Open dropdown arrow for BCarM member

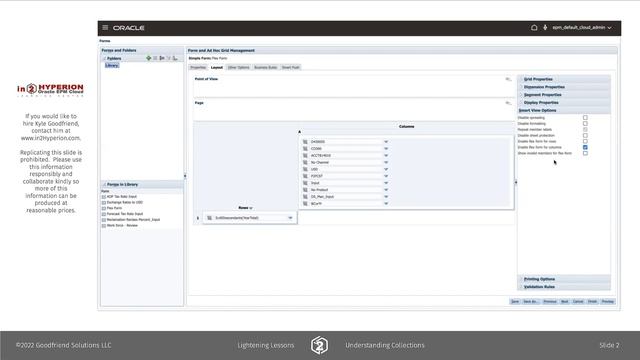(x=386, y=203)
